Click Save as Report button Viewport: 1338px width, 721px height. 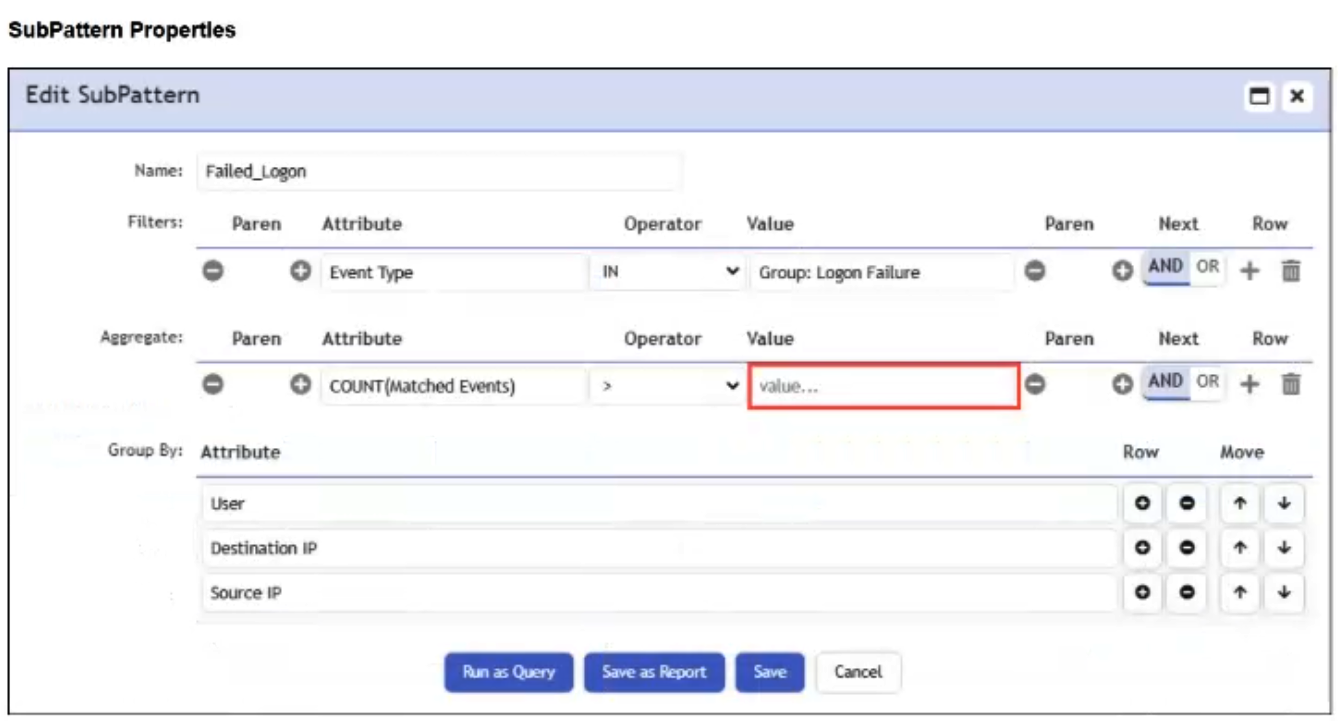tap(654, 672)
